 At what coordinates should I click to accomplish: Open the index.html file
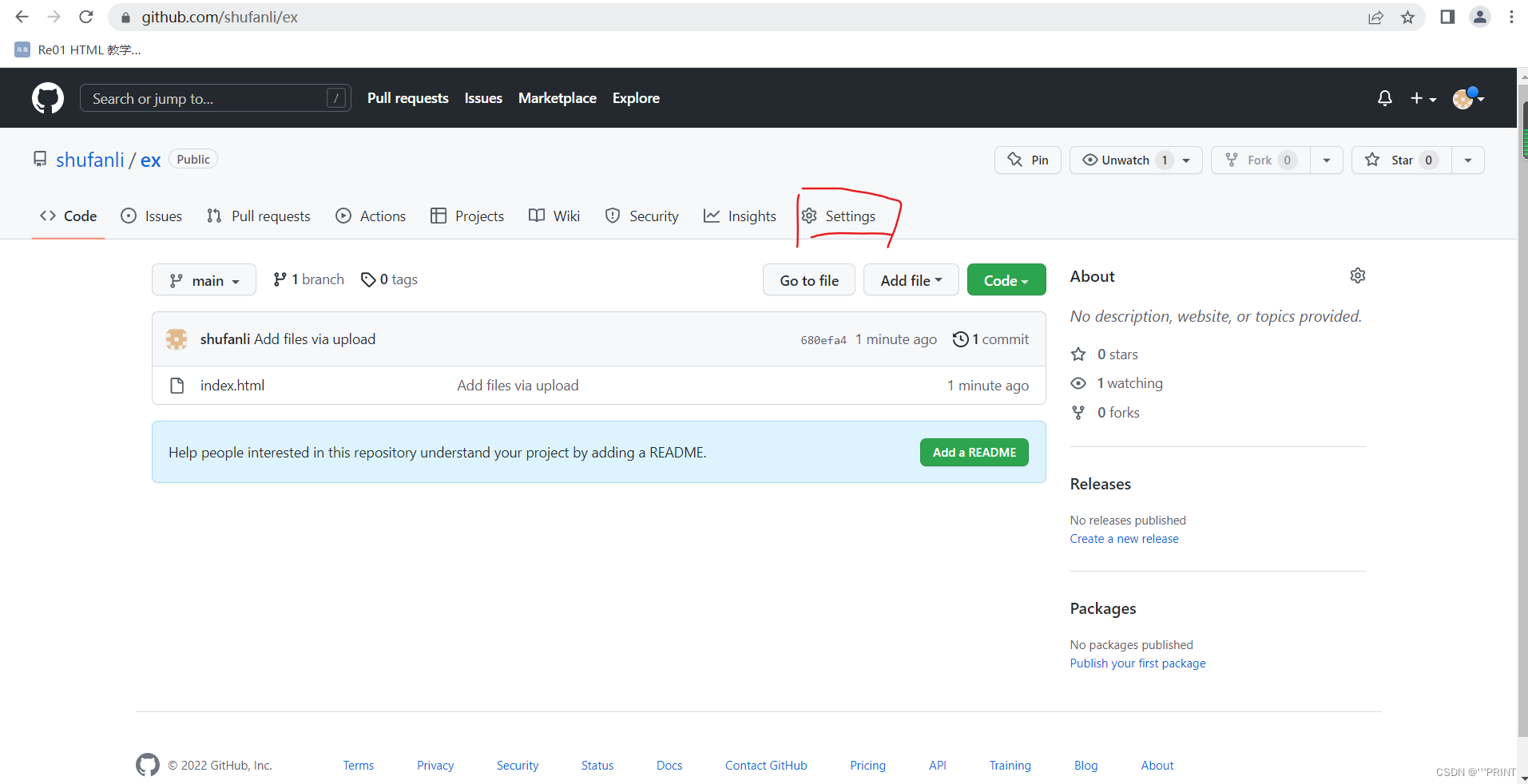pyautogui.click(x=232, y=386)
